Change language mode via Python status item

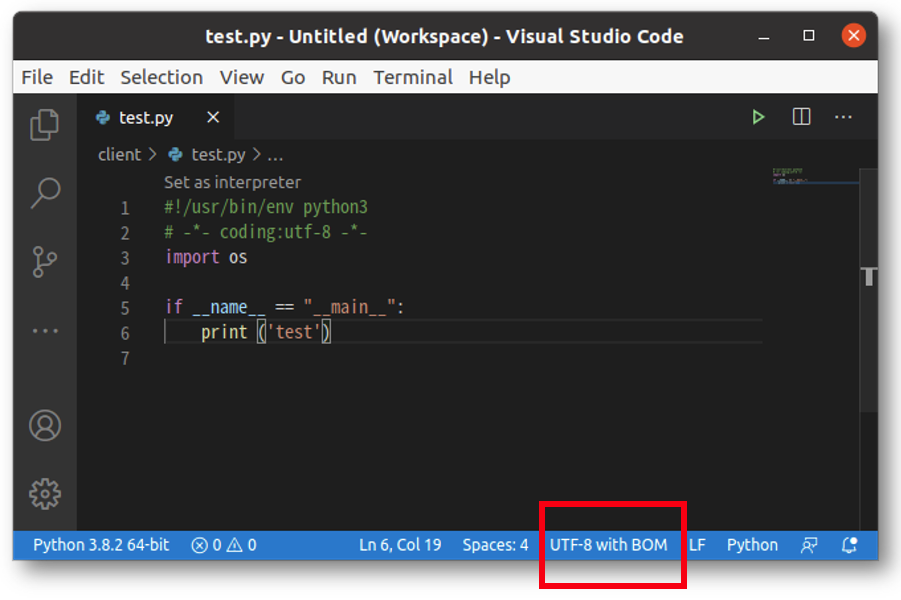[752, 545]
